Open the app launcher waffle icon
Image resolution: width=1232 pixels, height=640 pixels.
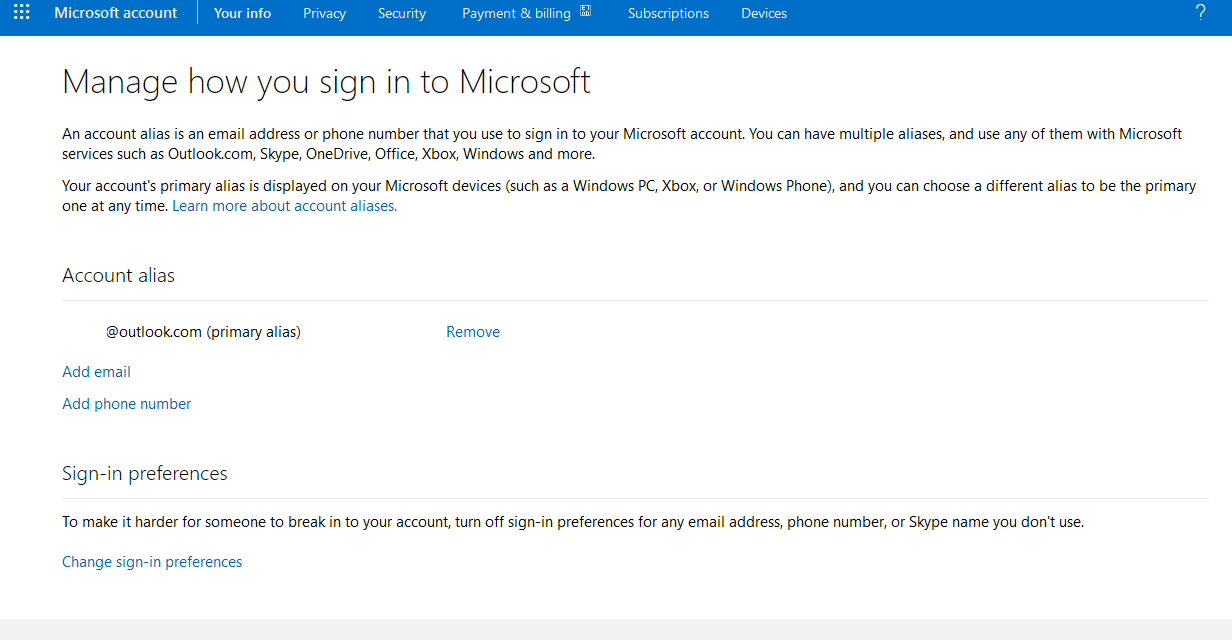[21, 13]
